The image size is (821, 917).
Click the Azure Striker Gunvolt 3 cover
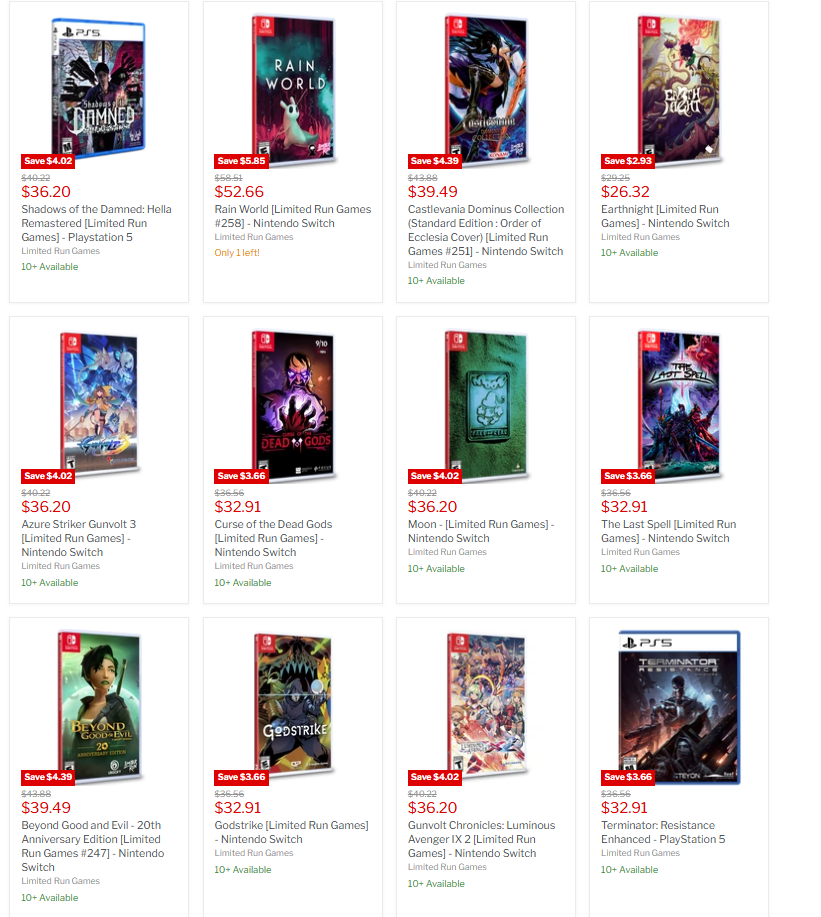point(99,404)
